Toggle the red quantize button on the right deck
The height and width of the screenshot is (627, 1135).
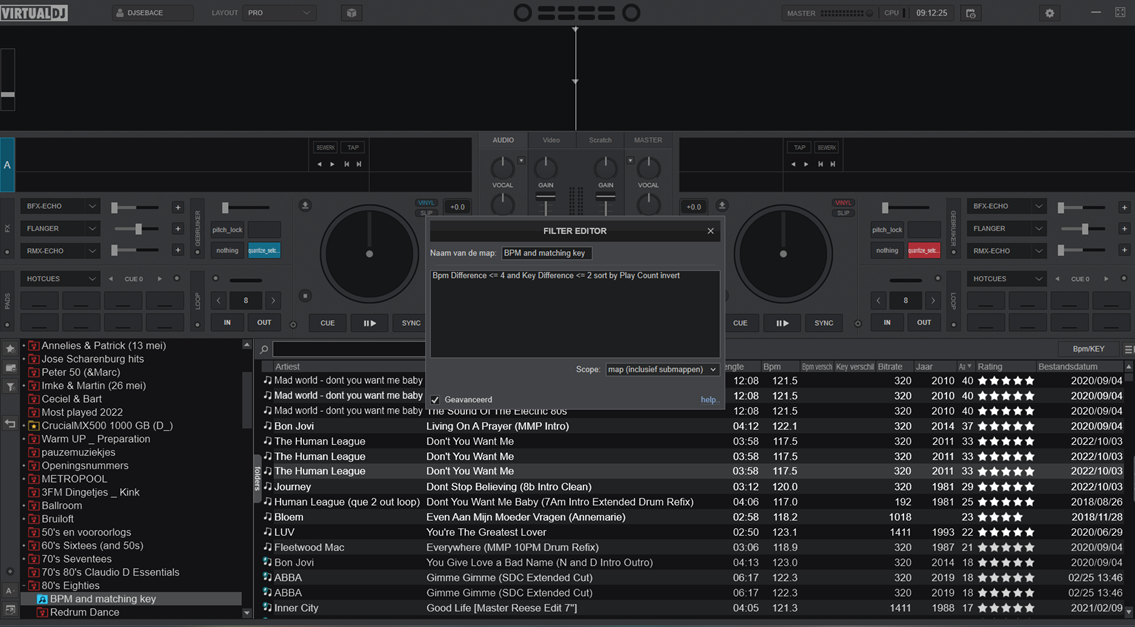[x=924, y=251]
